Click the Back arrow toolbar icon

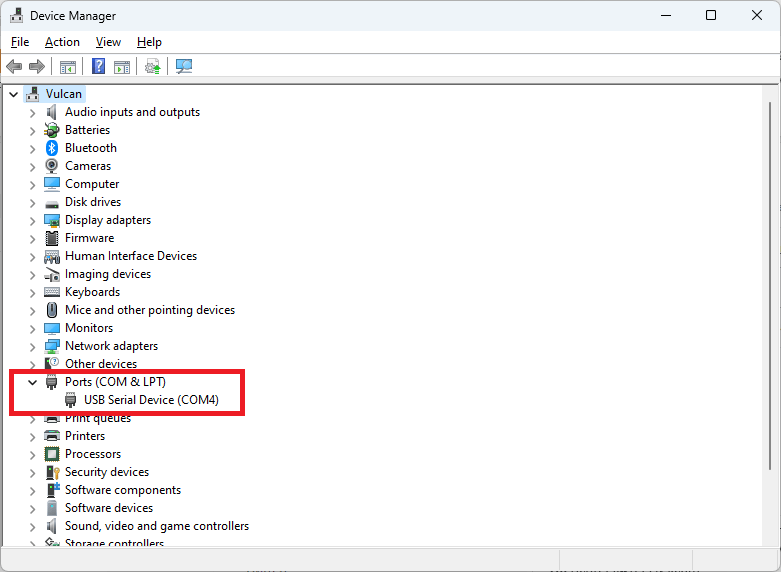tap(14, 66)
